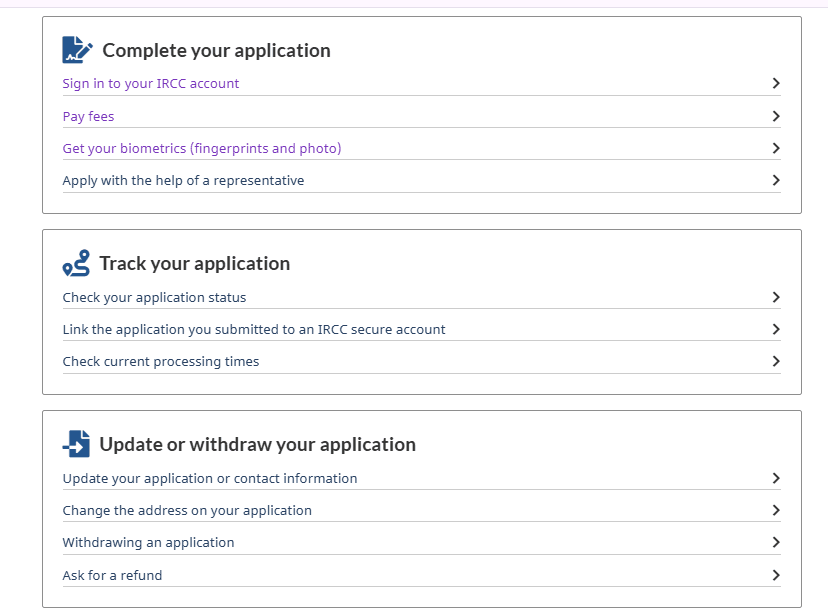Open Sign in to your IRCC account link
This screenshot has height=613, width=828.
click(150, 83)
